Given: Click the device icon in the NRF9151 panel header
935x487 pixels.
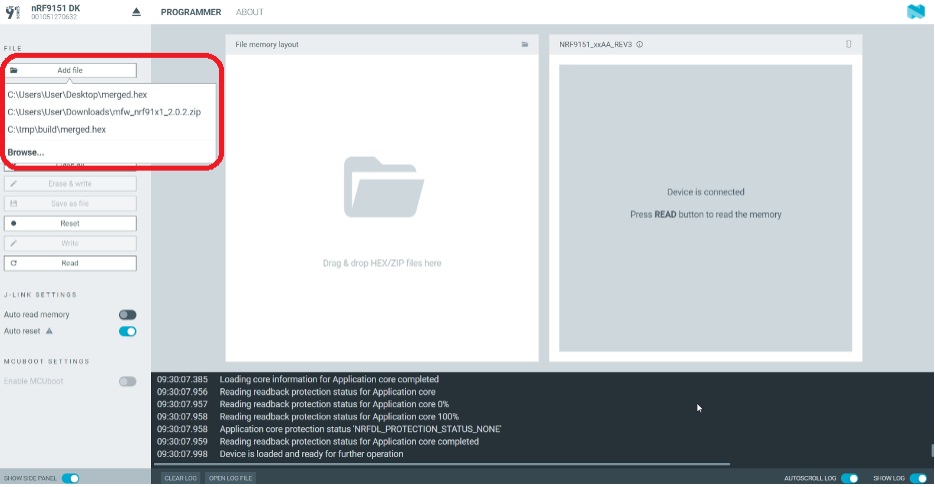Looking at the screenshot, I should click(848, 44).
